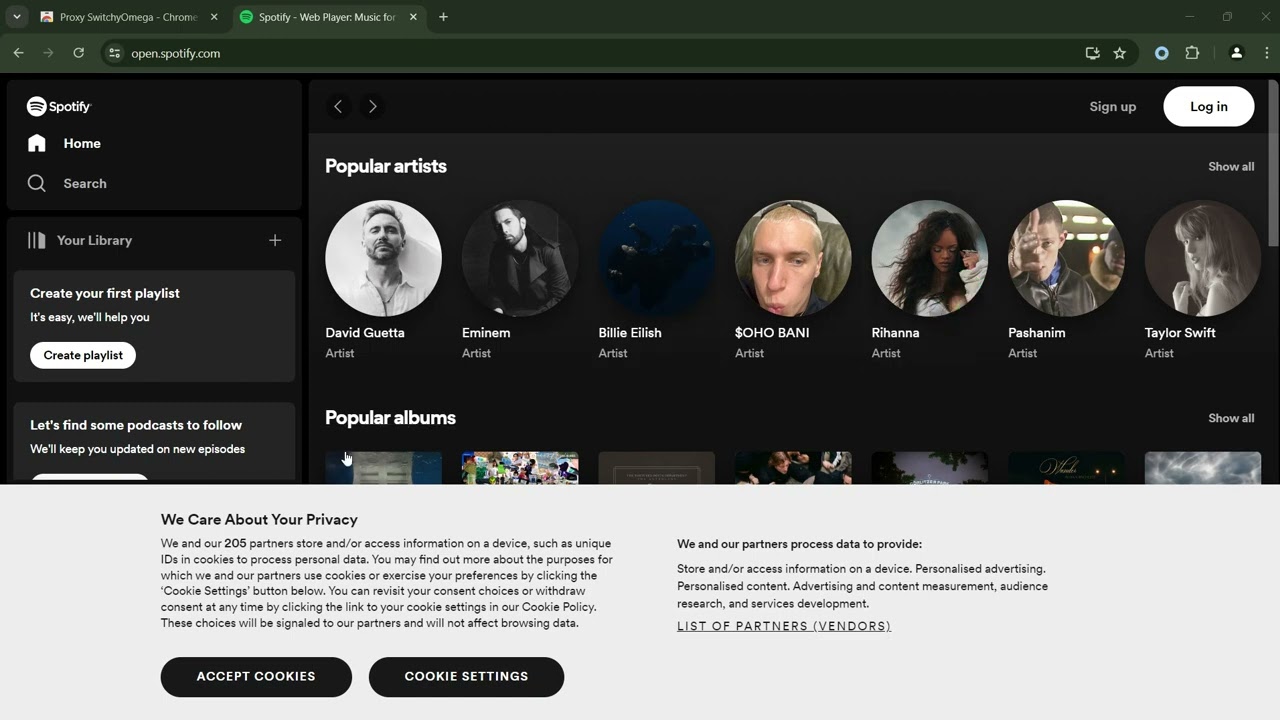Click the Log in button
This screenshot has width=1280, height=720.
(1209, 106)
